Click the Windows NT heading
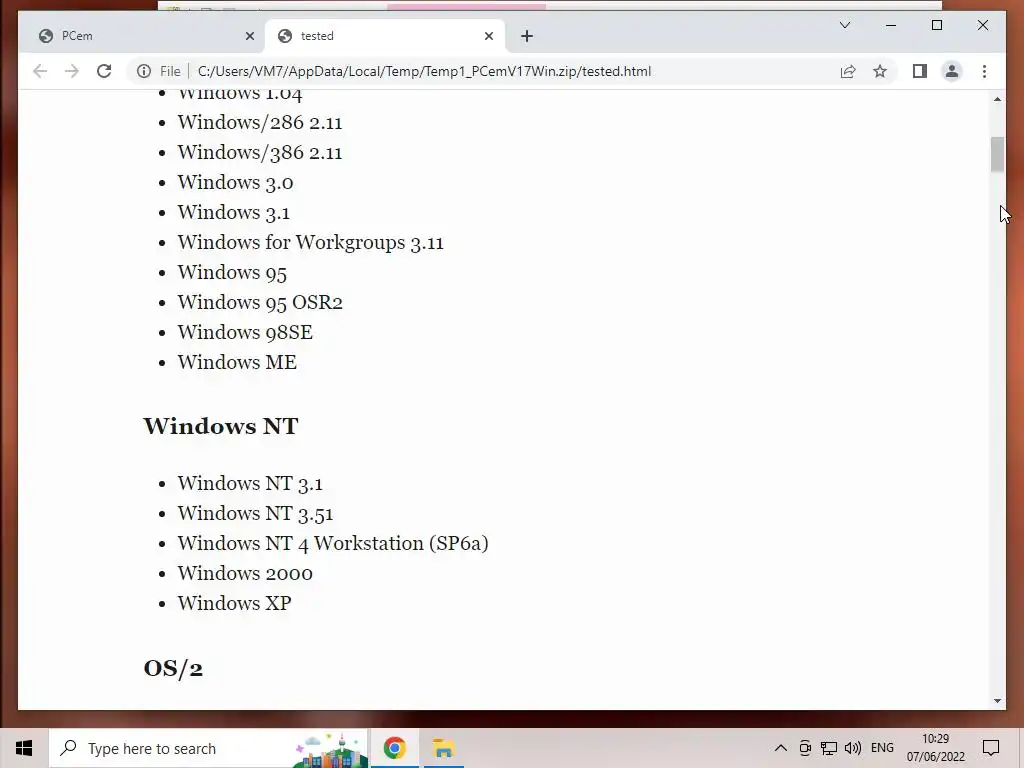This screenshot has height=768, width=1024. 221,426
